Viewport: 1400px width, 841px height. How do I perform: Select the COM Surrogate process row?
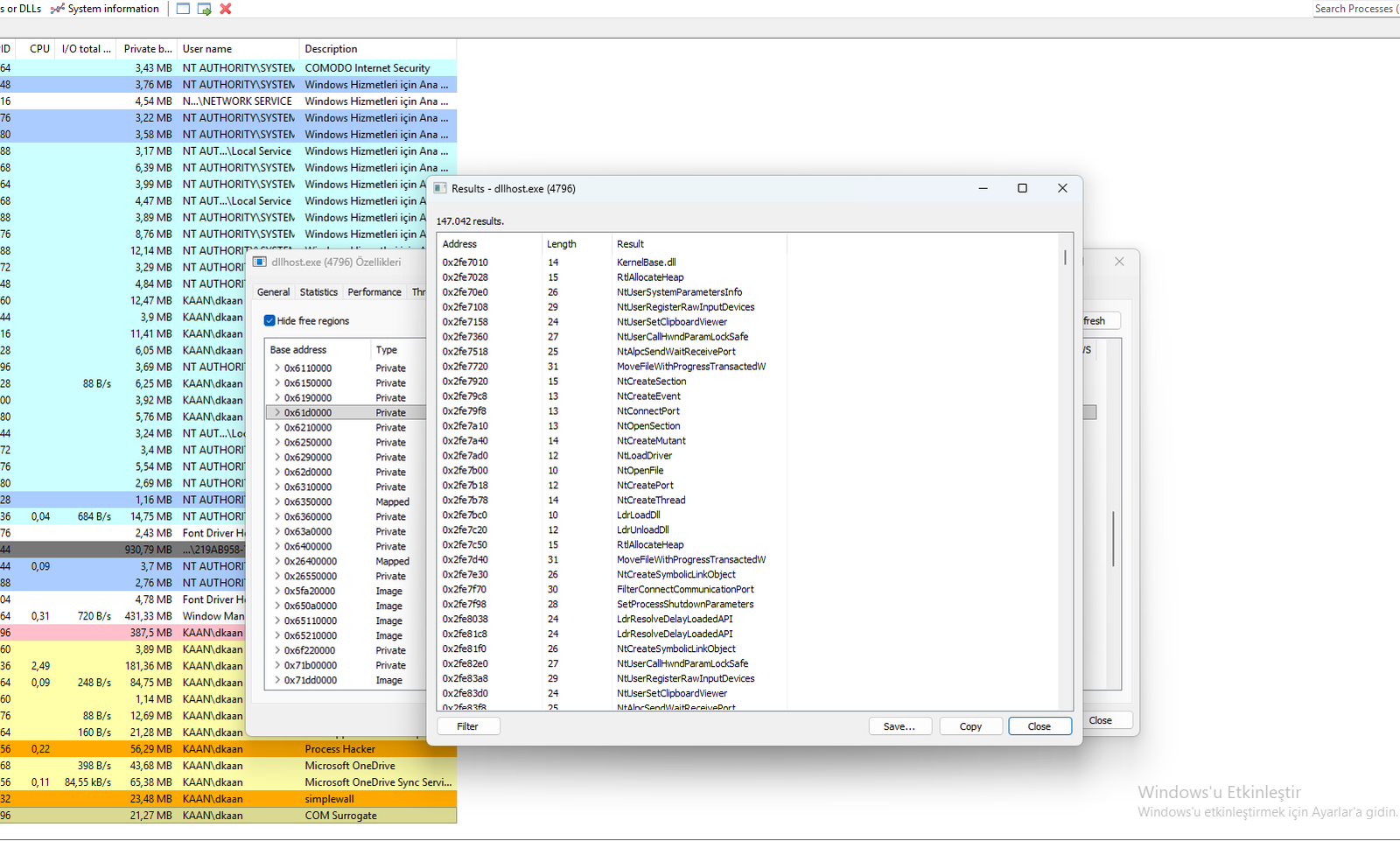pos(228,816)
